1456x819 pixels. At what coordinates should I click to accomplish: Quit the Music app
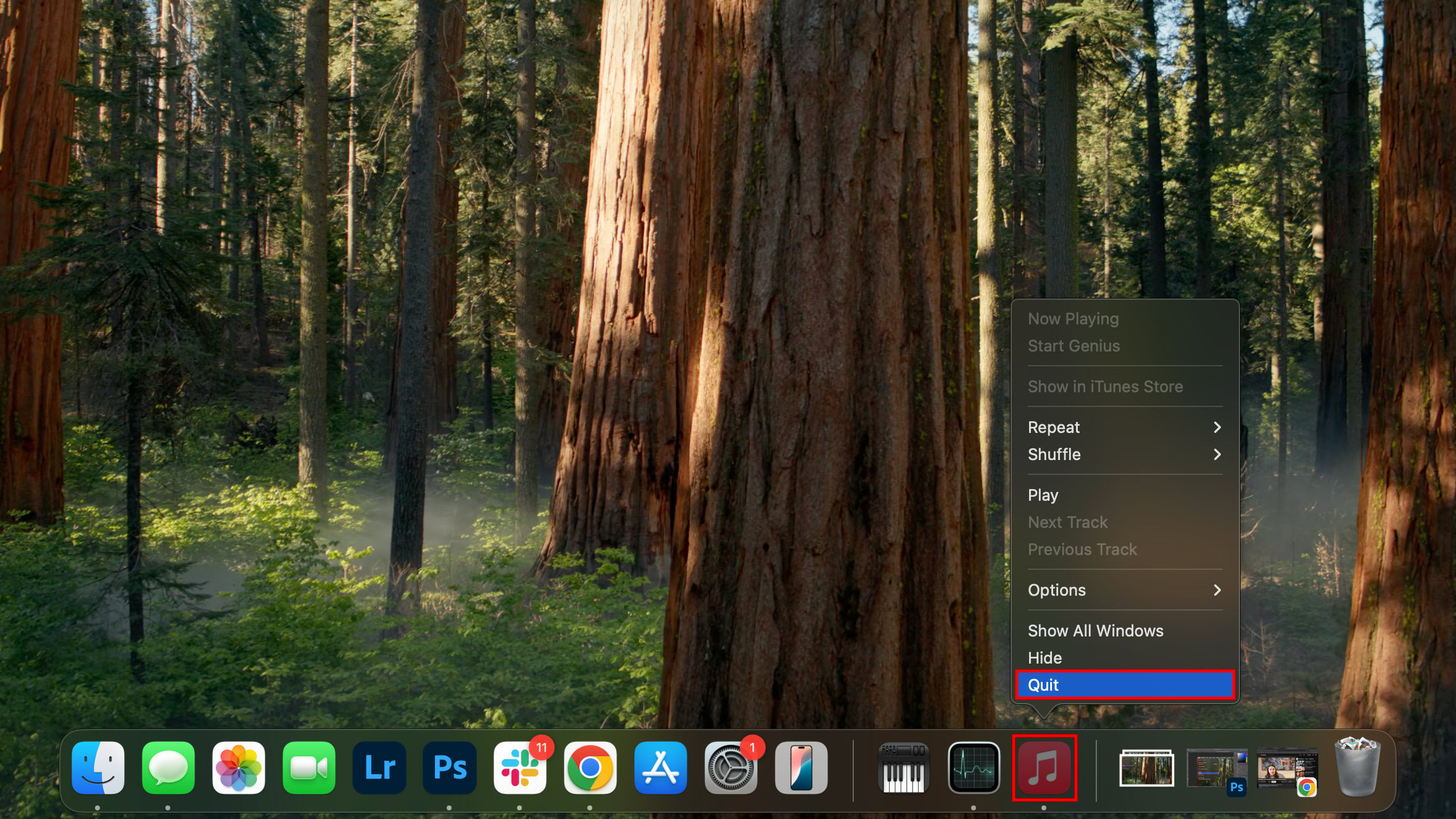tap(1125, 685)
